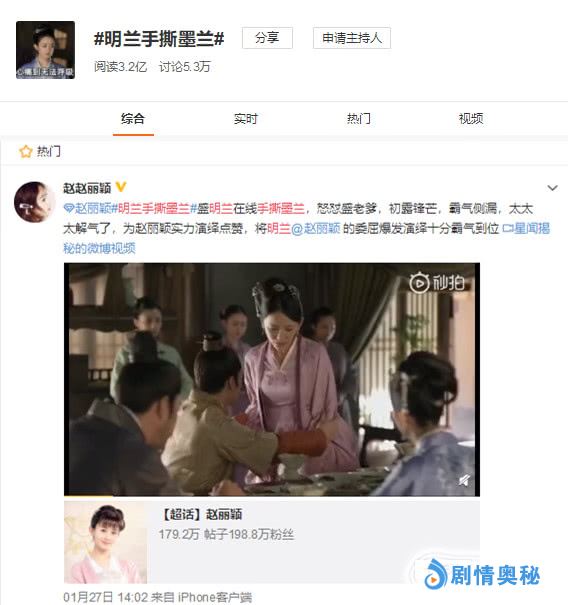
Task: Switch to the 综合 tab
Action: [133, 118]
